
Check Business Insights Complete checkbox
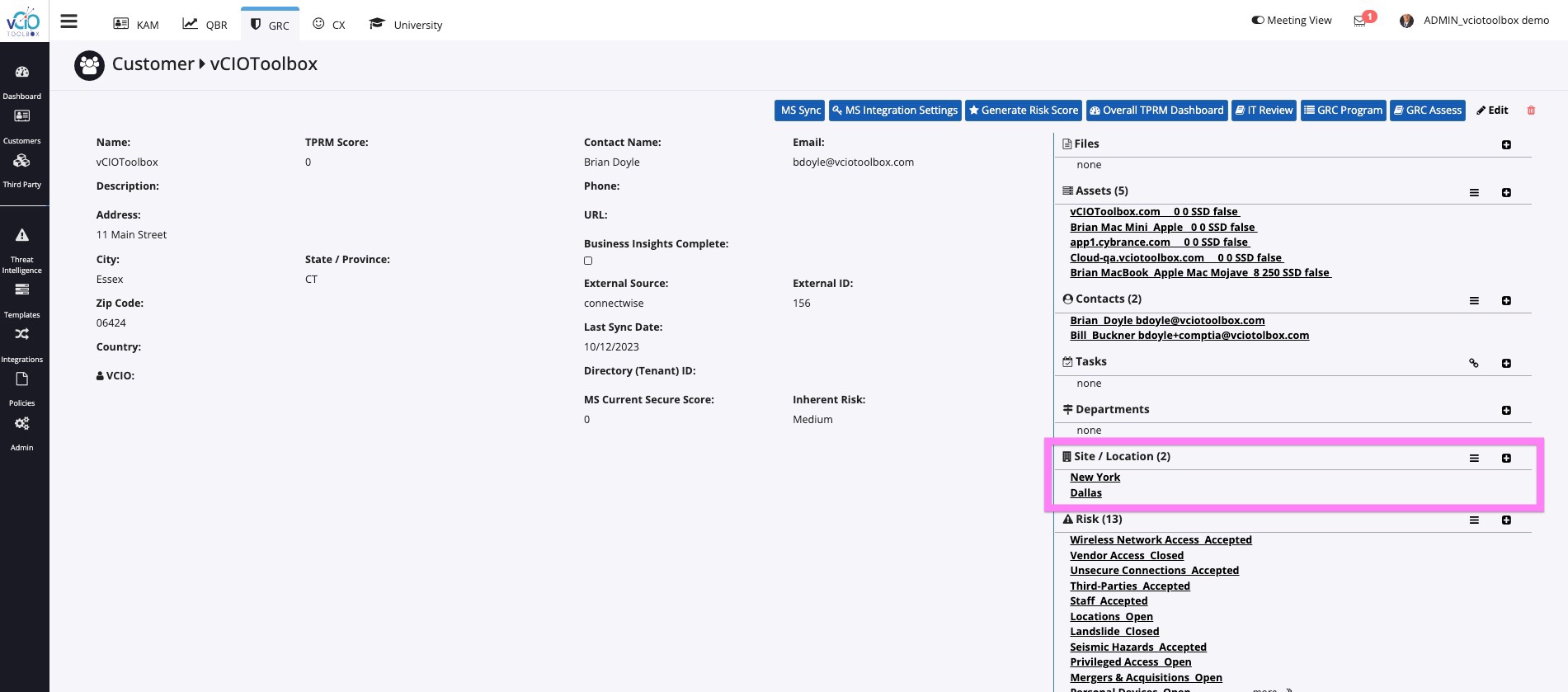pos(588,261)
